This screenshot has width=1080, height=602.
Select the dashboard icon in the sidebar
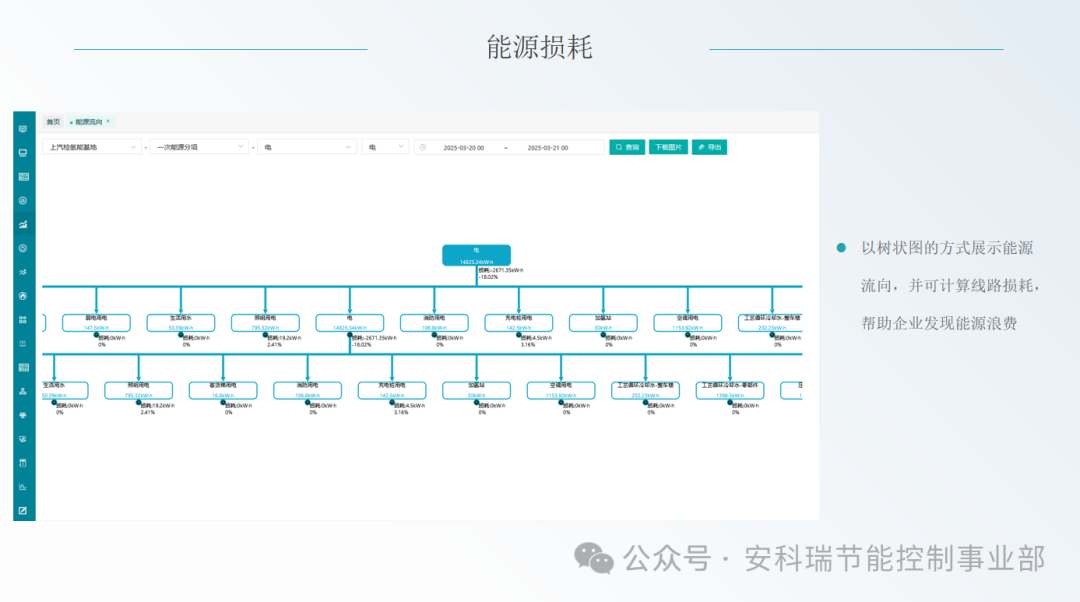coord(22,129)
